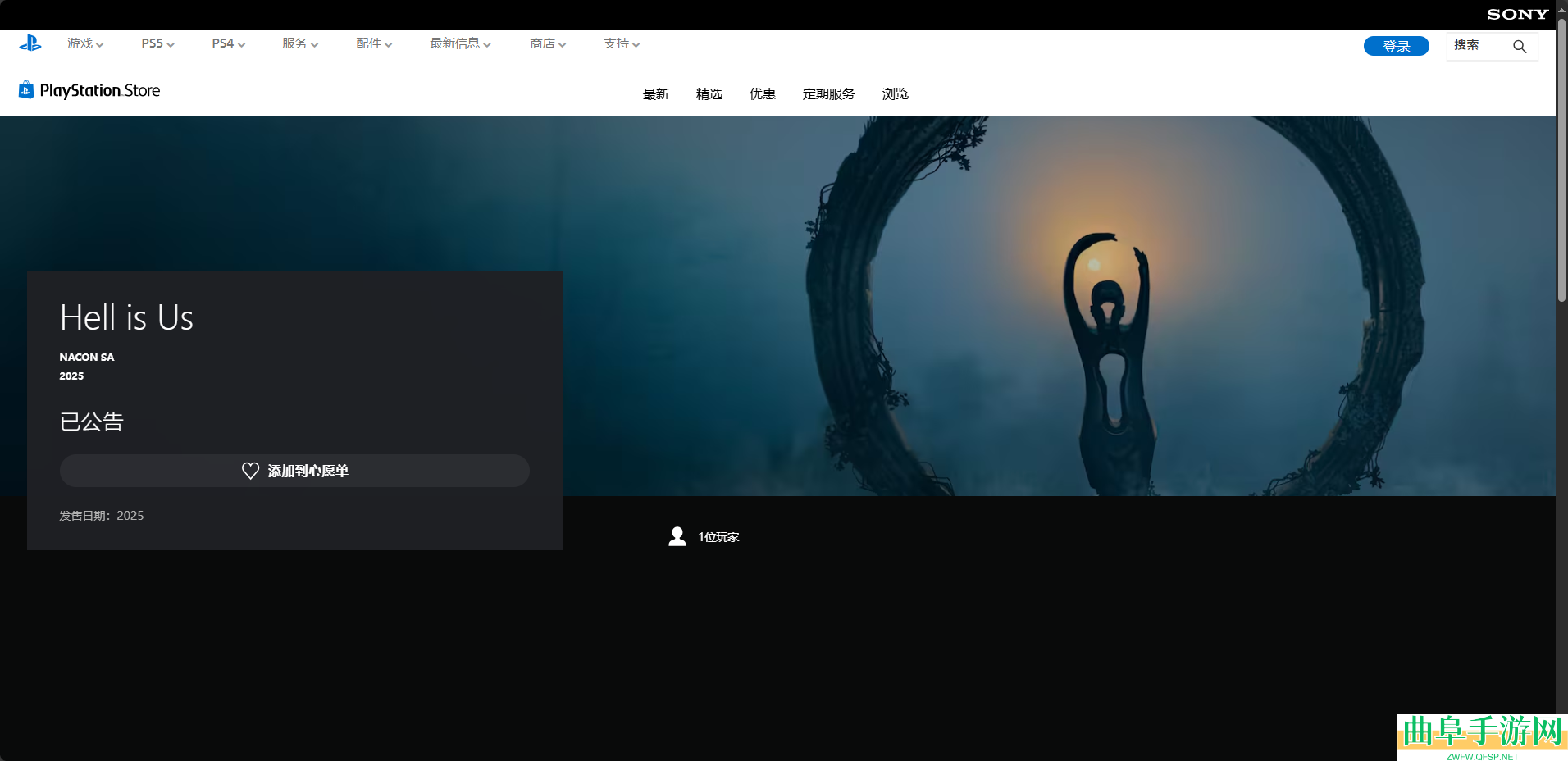Open the 浏览 store tab
The image size is (1568, 761).
point(896,94)
